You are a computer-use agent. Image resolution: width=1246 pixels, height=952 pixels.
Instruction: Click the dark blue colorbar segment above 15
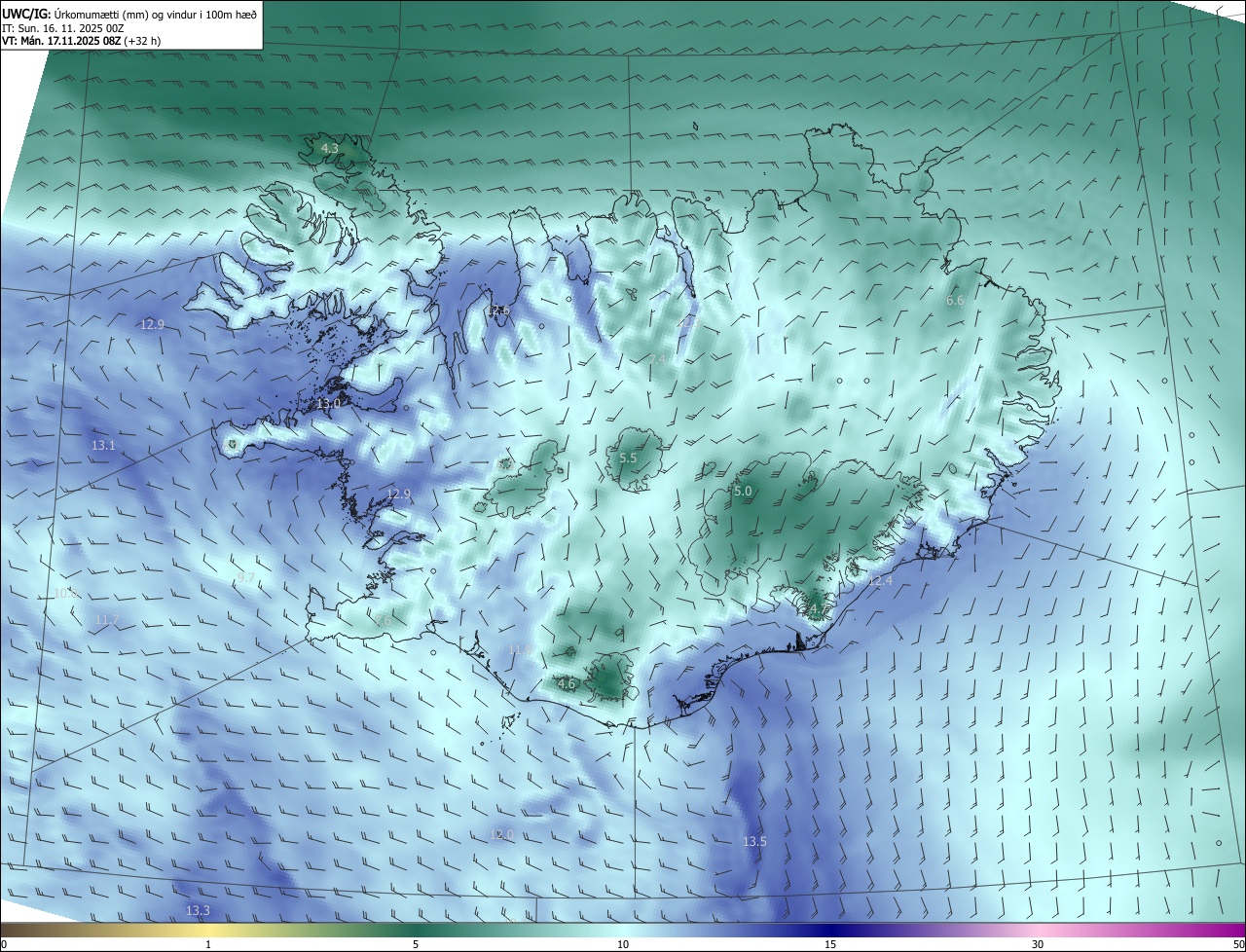pos(830,930)
